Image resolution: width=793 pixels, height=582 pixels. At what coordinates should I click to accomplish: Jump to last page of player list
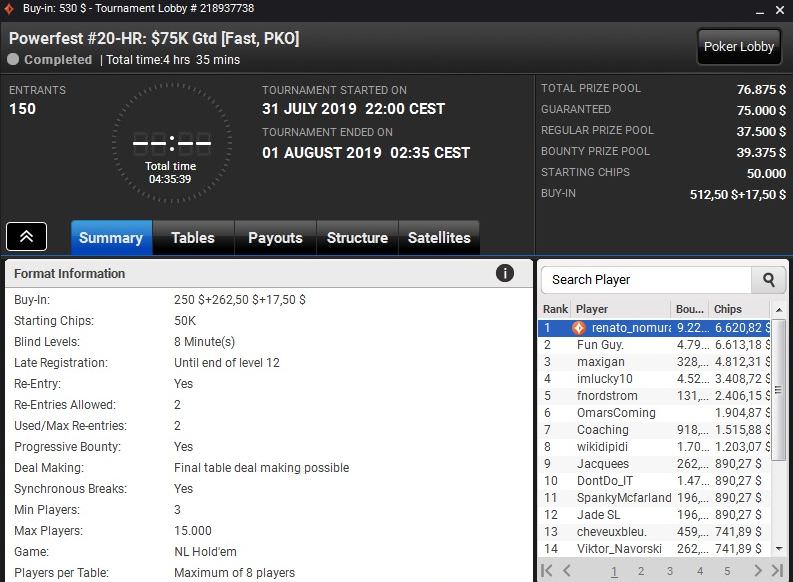tap(777, 571)
